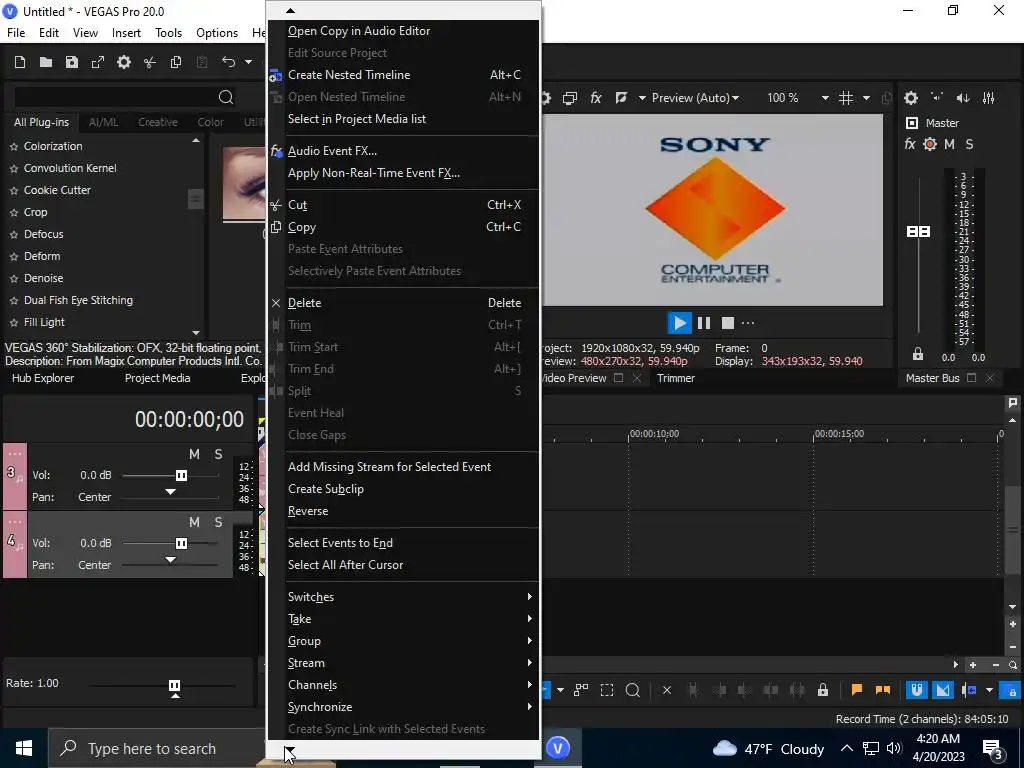Click the Undo arrow icon

point(229,61)
